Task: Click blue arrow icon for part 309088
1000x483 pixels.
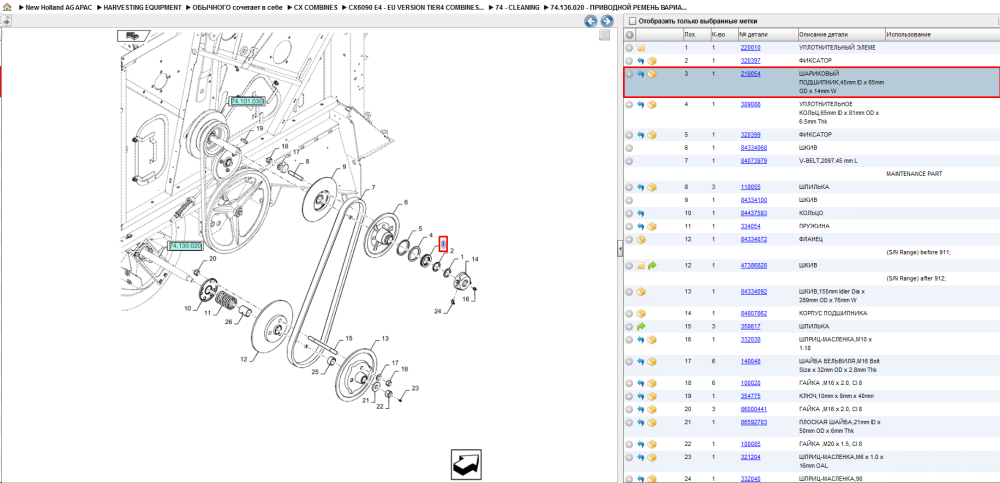Action: tap(641, 105)
